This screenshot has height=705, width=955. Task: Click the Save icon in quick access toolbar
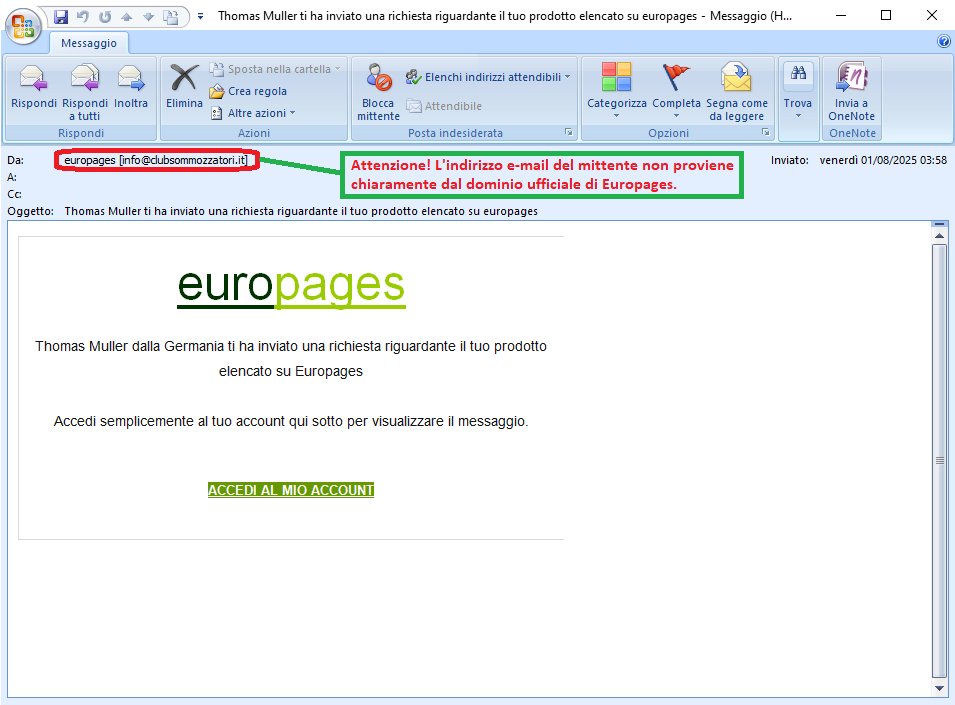(61, 16)
